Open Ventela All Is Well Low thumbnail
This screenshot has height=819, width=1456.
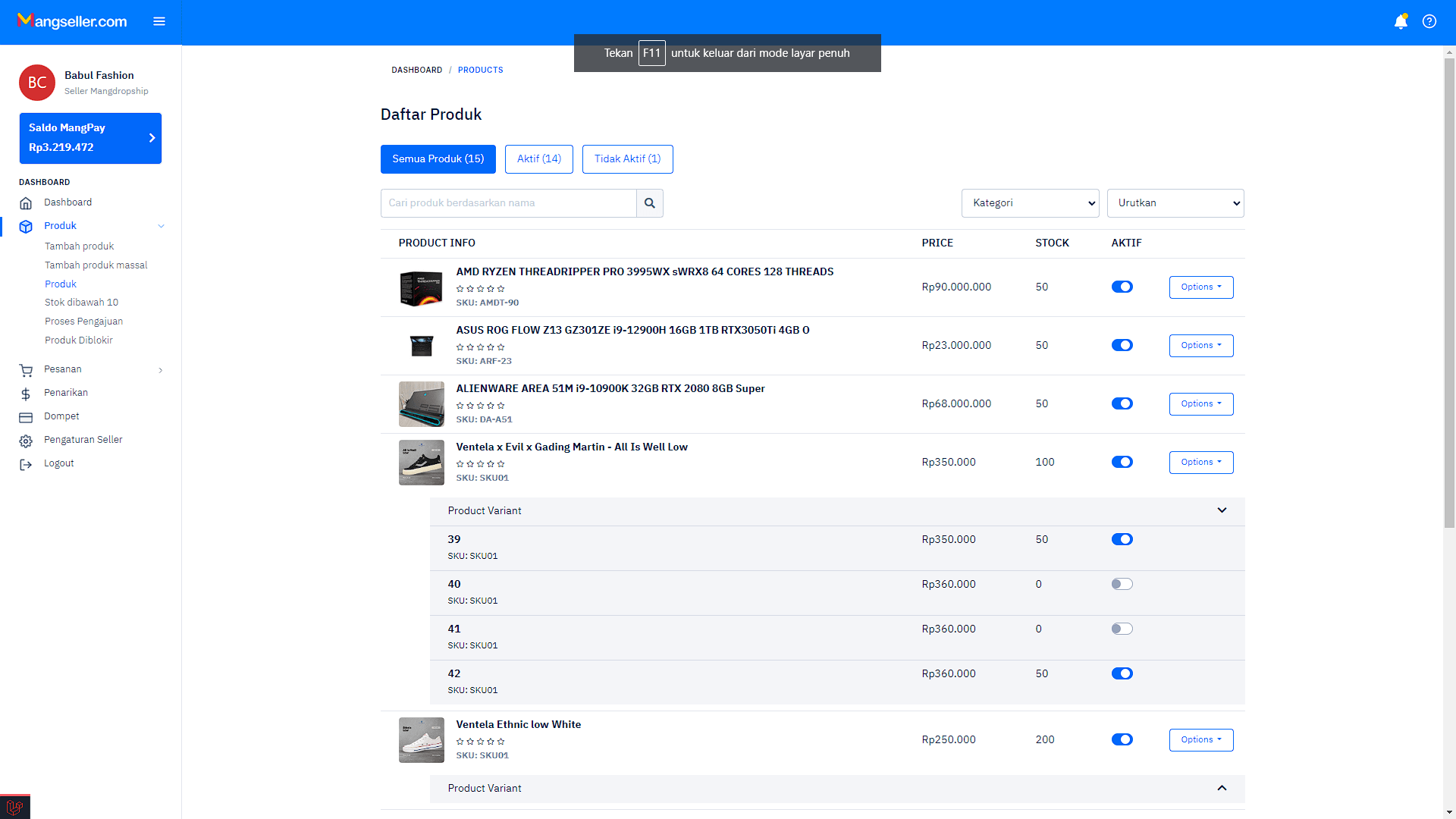point(422,463)
